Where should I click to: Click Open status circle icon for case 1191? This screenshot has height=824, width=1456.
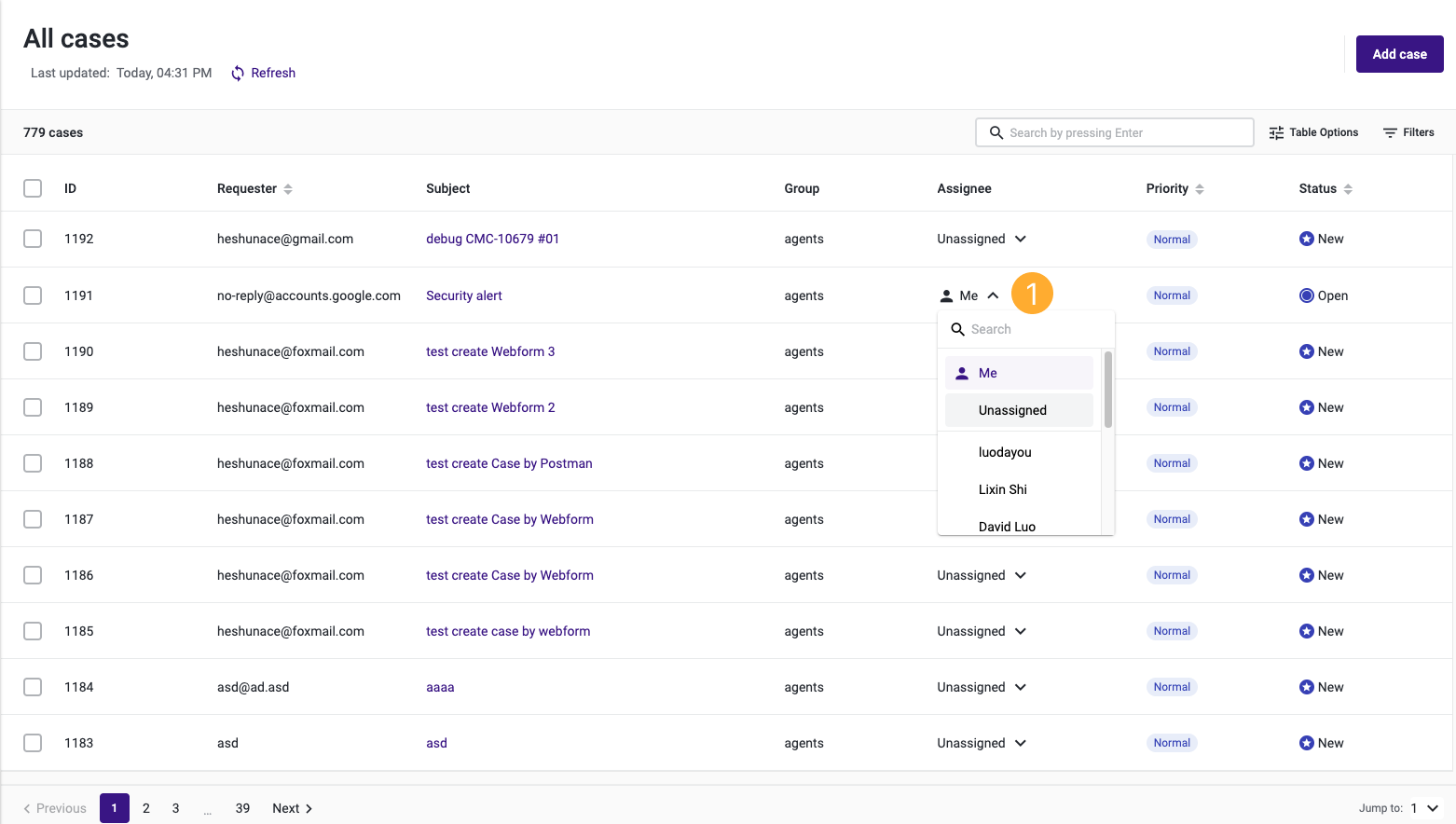1307,295
